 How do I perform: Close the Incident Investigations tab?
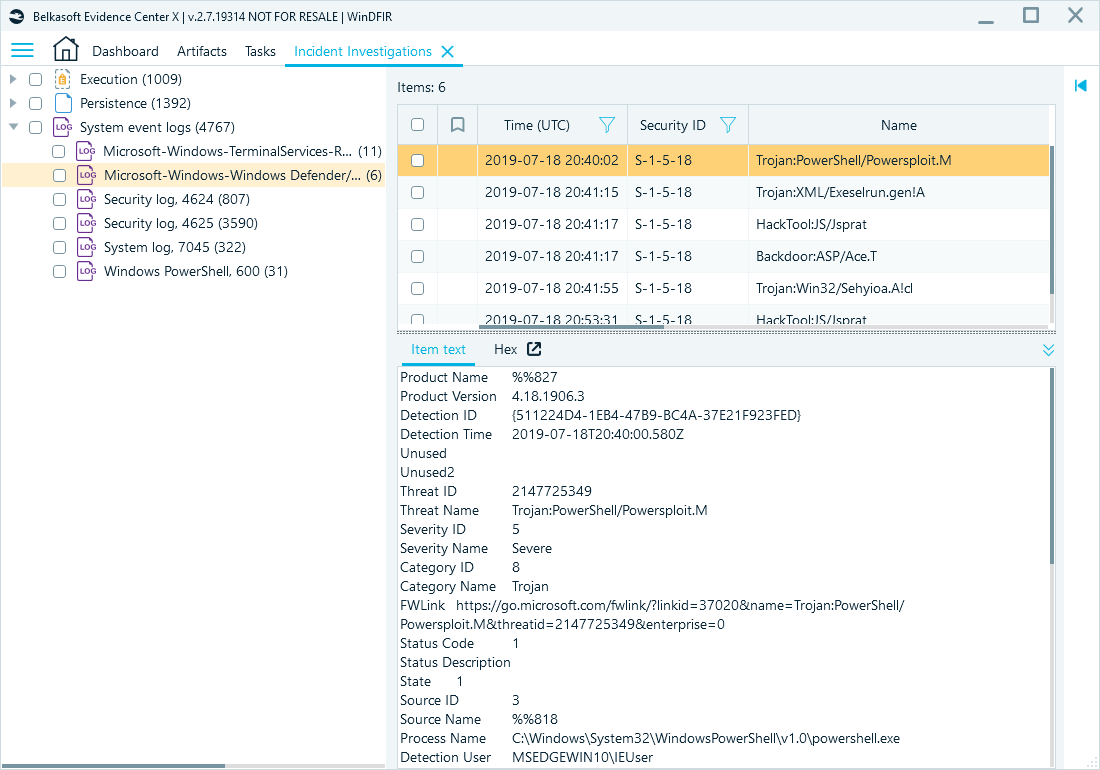tap(448, 51)
